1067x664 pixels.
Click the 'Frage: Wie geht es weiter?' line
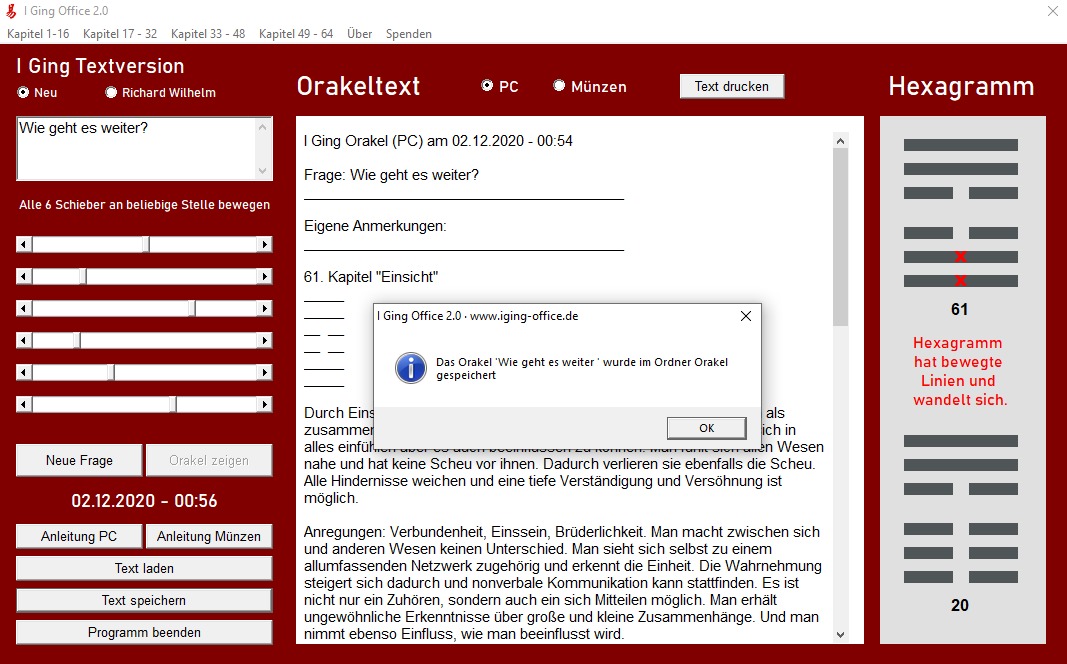pyautogui.click(x=391, y=175)
